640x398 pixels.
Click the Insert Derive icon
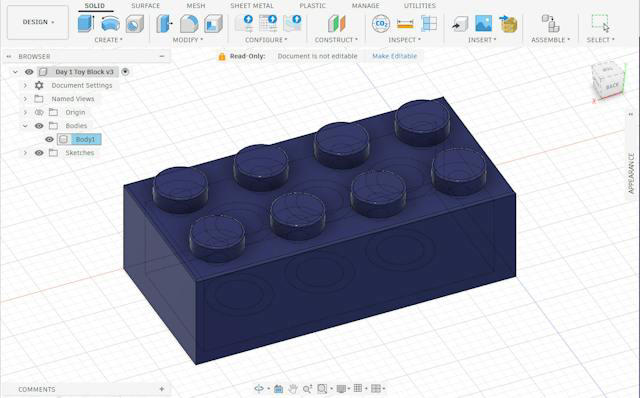[x=460, y=24]
